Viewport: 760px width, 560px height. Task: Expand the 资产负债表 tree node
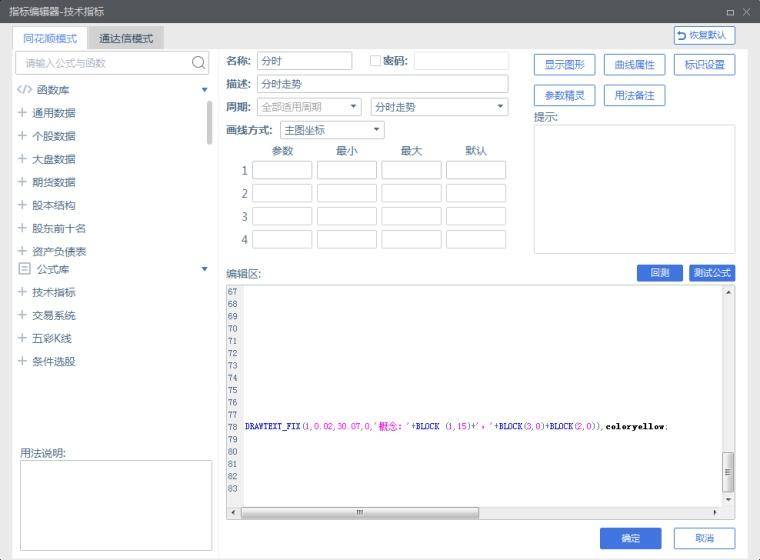click(x=22, y=251)
